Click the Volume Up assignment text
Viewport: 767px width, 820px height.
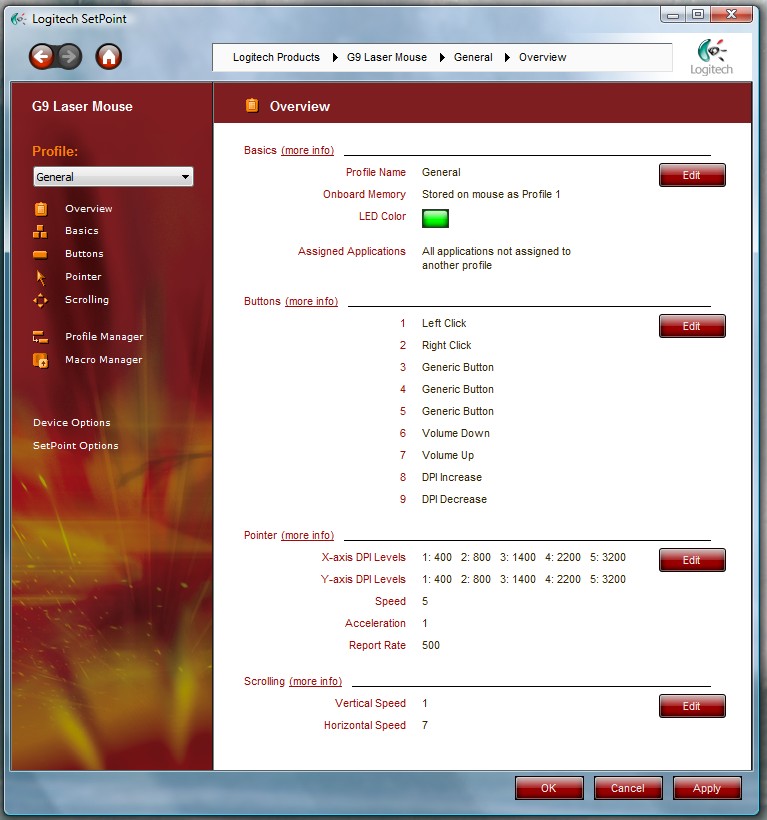448,455
